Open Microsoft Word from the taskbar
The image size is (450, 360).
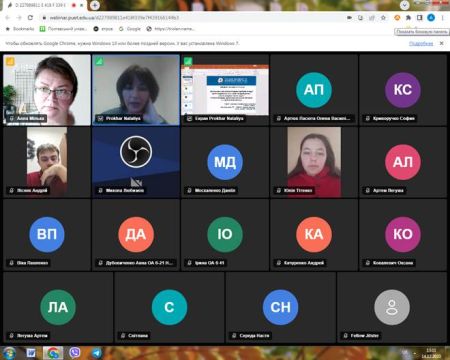click(31, 353)
